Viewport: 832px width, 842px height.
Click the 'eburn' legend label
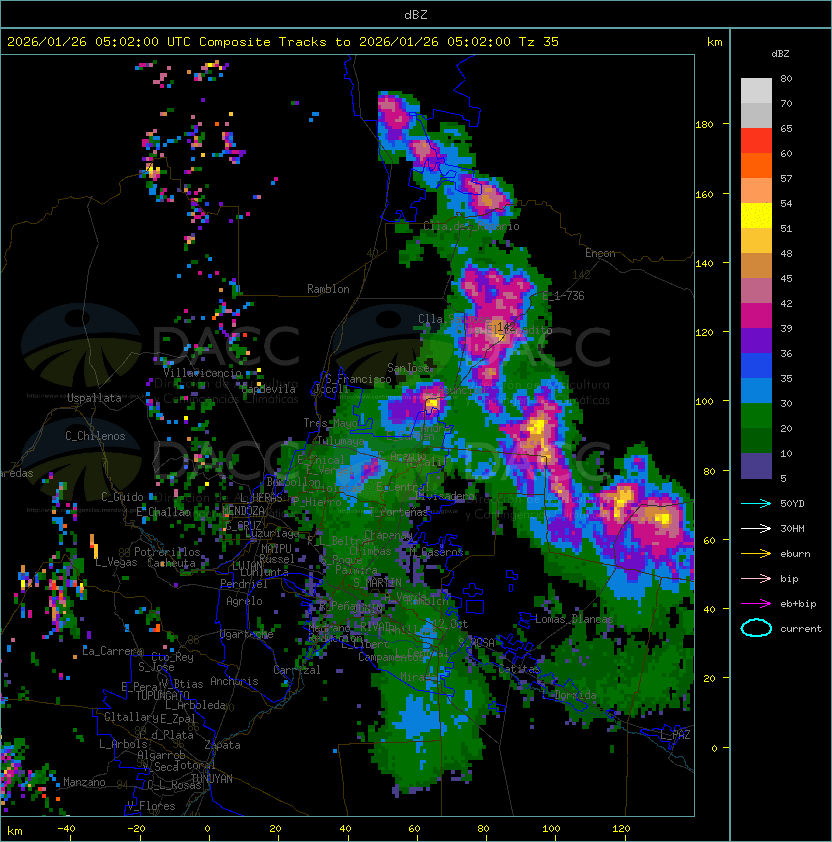tap(795, 554)
